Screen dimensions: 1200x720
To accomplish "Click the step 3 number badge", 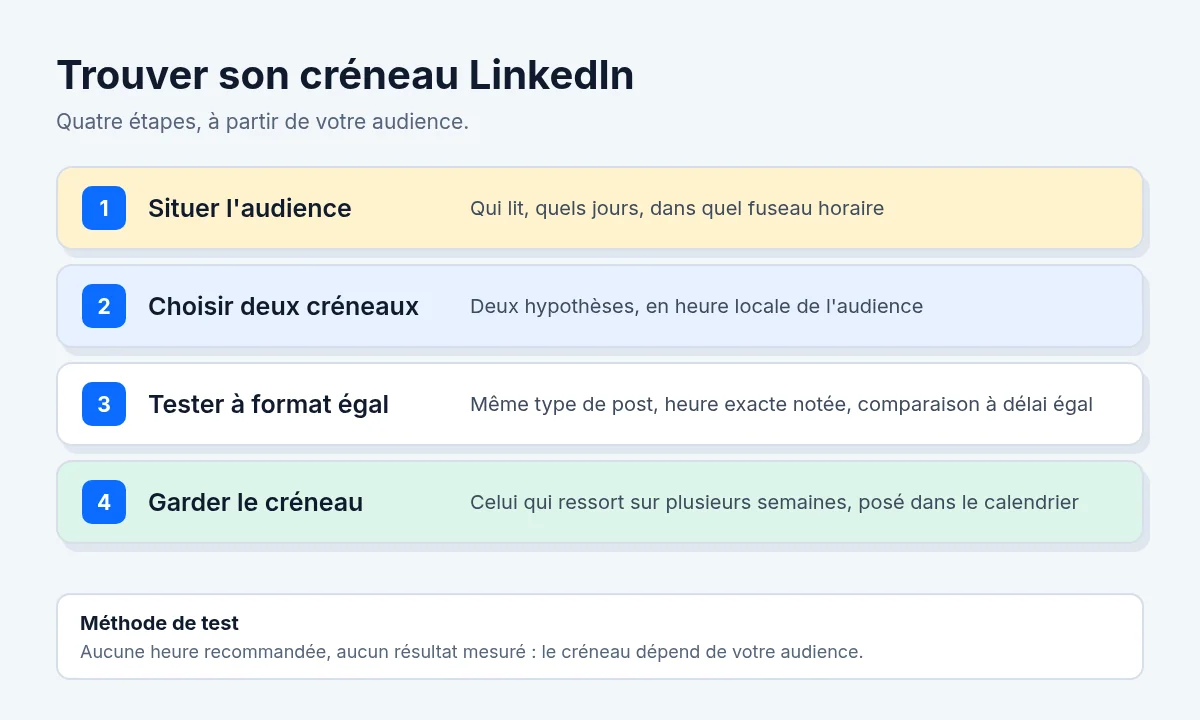I will 104,404.
